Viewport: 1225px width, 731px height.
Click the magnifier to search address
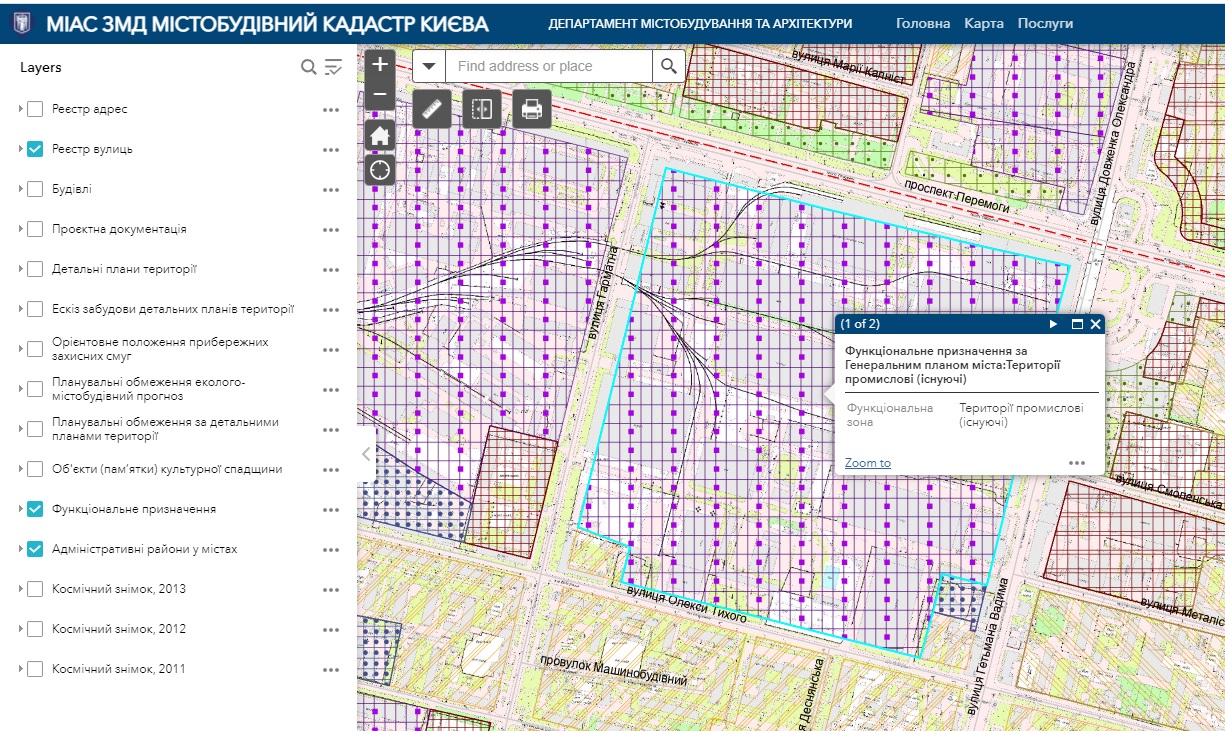(x=669, y=66)
